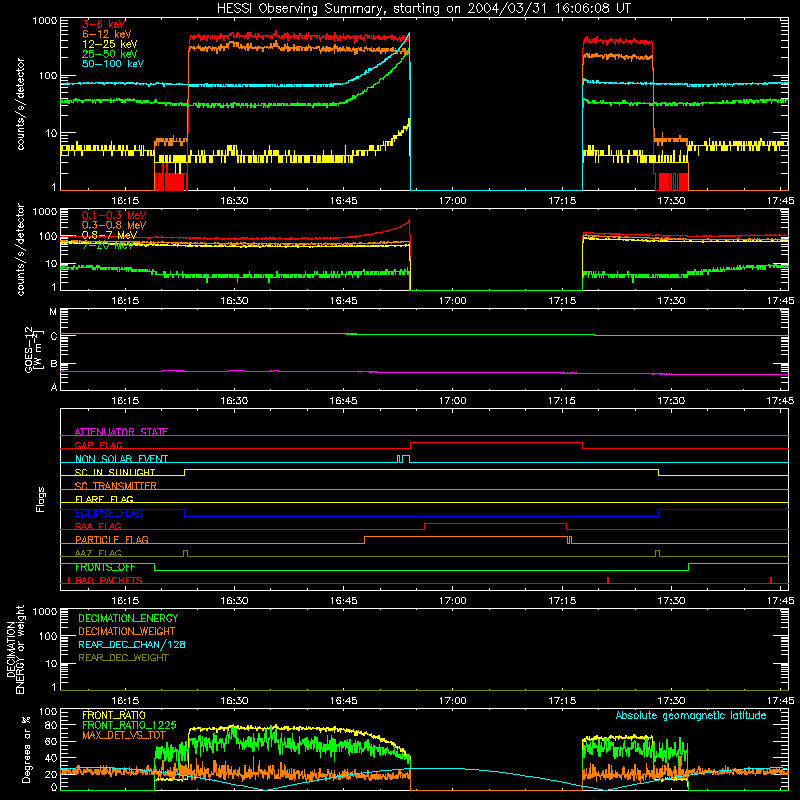This screenshot has width=800, height=800.
Task: Select the GAP_FLAG label
Action: click(x=98, y=445)
